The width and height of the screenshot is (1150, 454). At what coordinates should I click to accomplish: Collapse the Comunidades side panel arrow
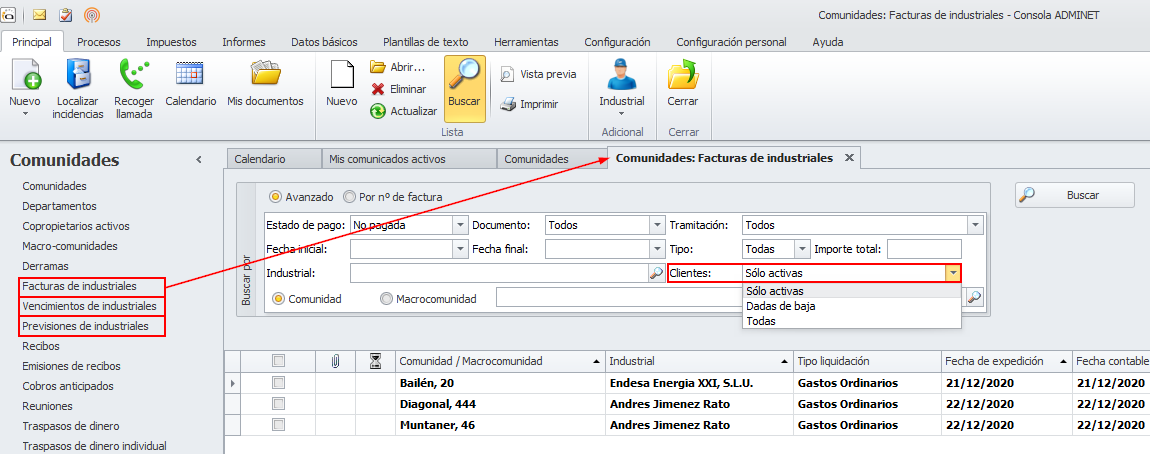199,160
